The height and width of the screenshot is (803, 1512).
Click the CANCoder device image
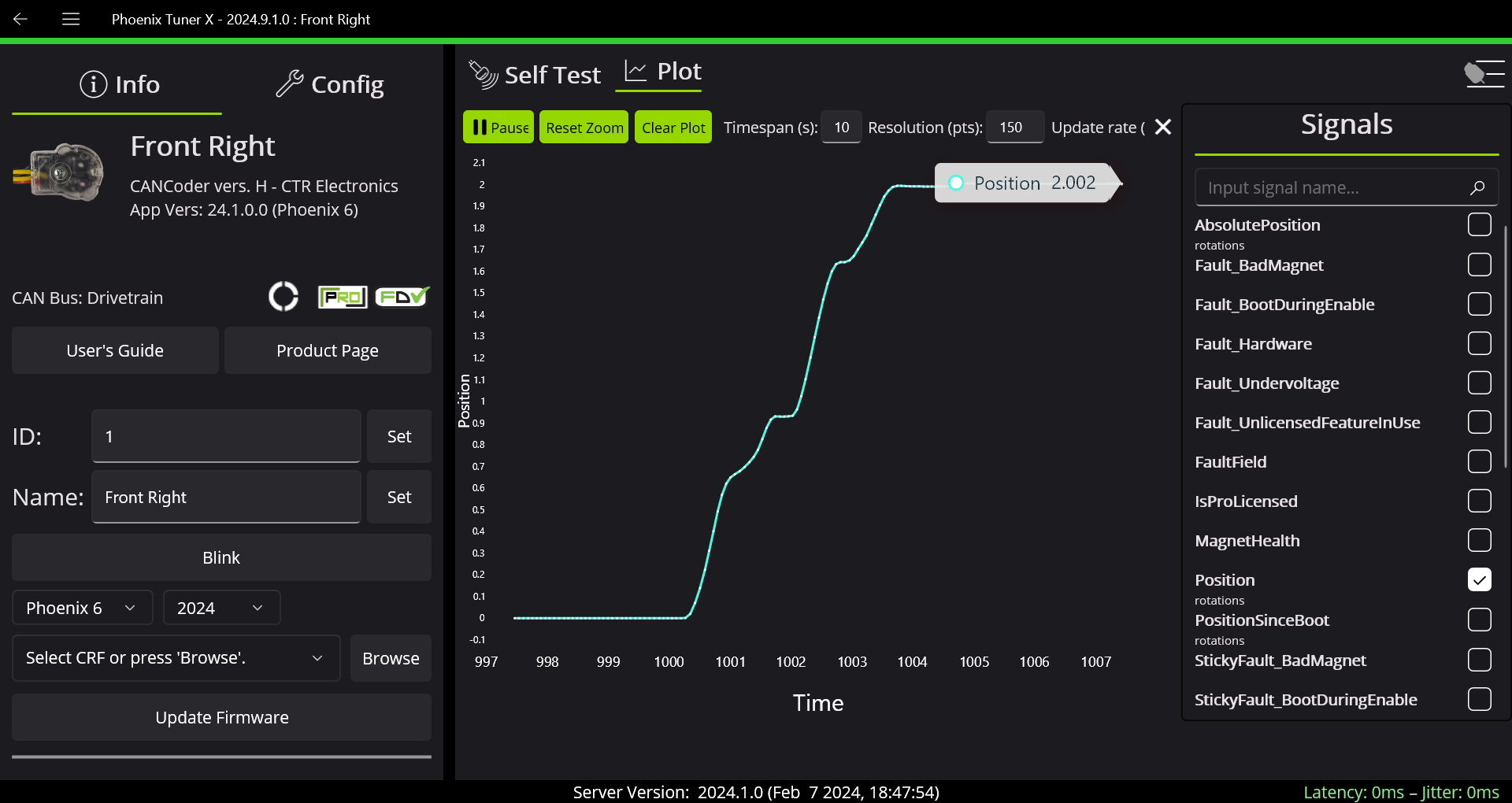pos(60,172)
